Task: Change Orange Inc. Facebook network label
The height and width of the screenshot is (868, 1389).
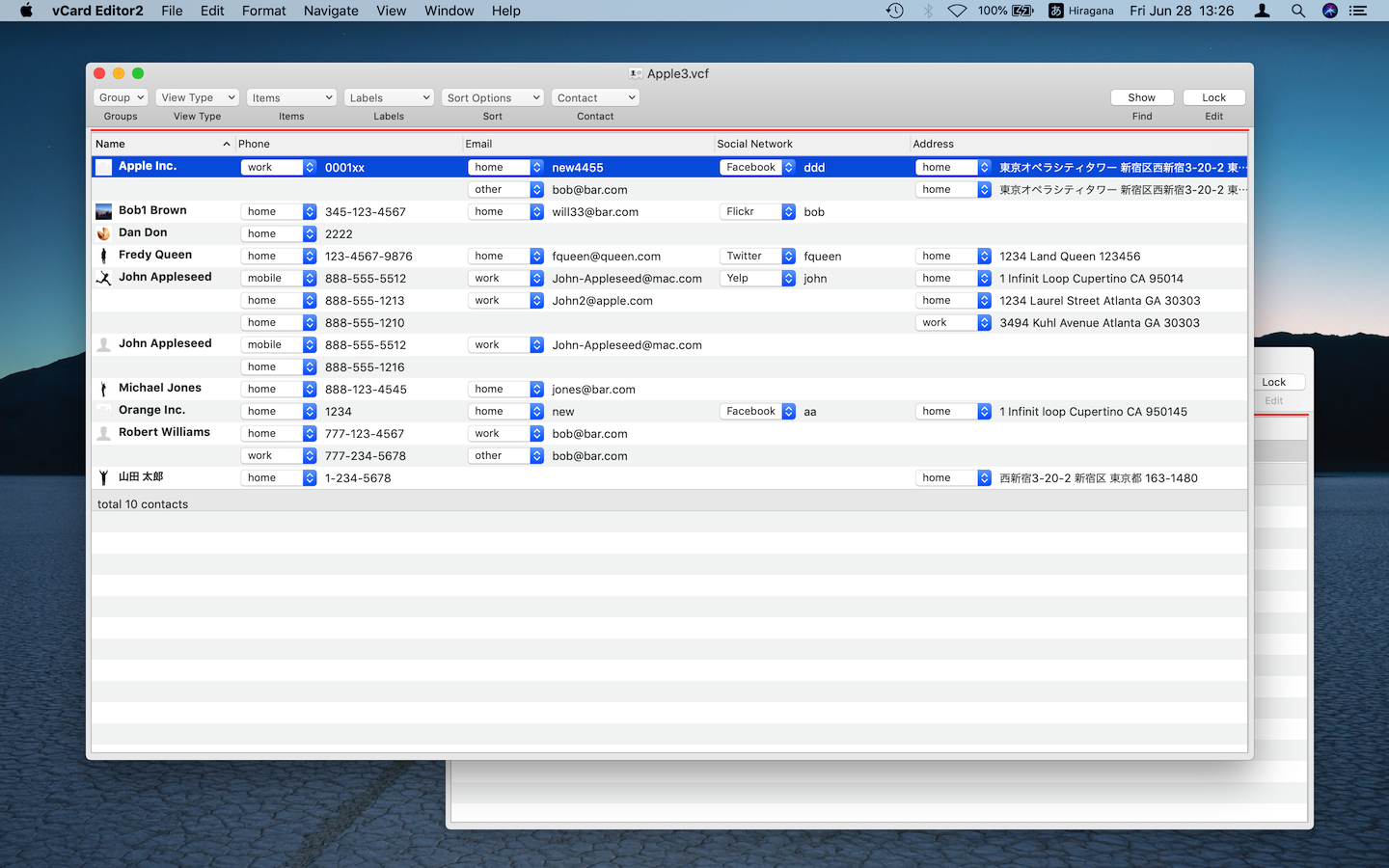Action: (x=757, y=411)
